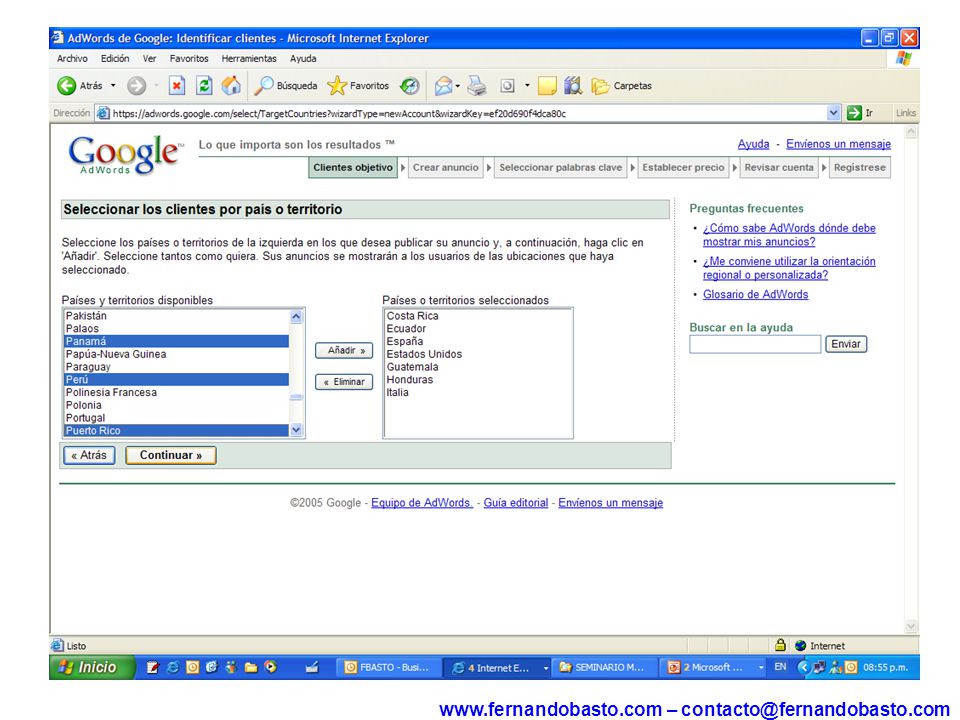This screenshot has height=720, width=960.
Task: Click the Continuar » button
Action: click(x=171, y=455)
